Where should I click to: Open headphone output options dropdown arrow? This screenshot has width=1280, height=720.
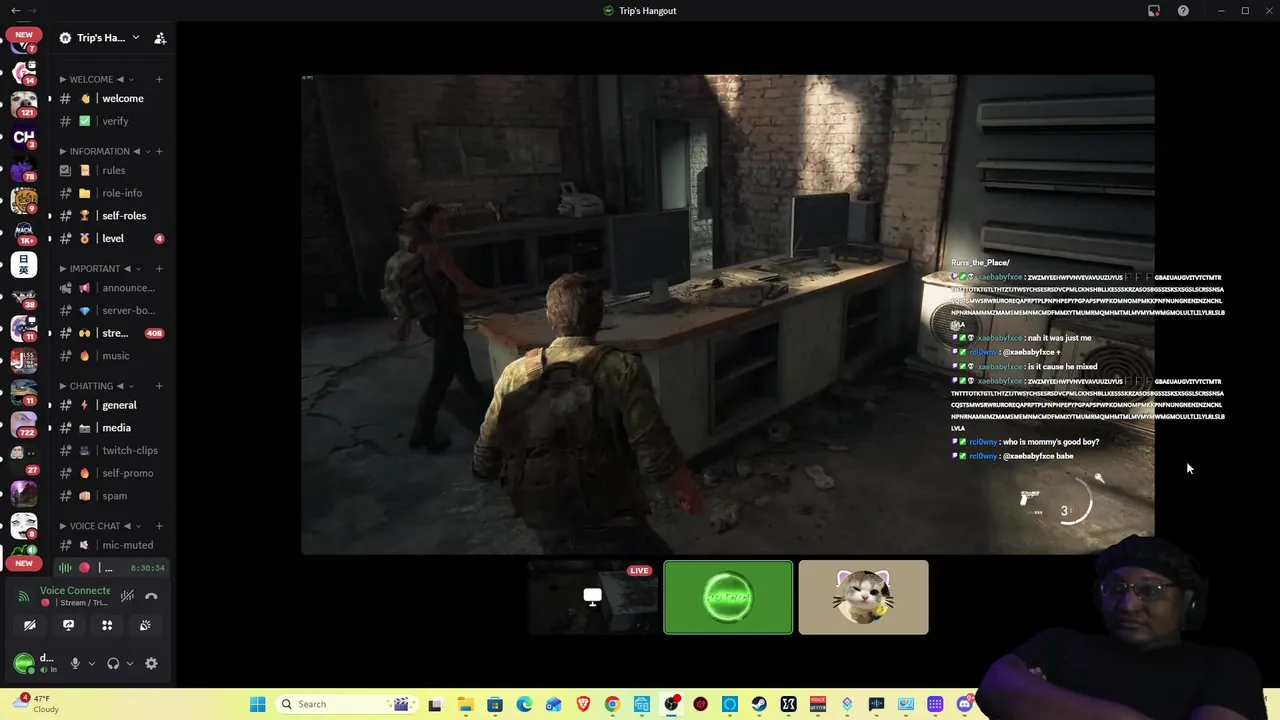[129, 663]
